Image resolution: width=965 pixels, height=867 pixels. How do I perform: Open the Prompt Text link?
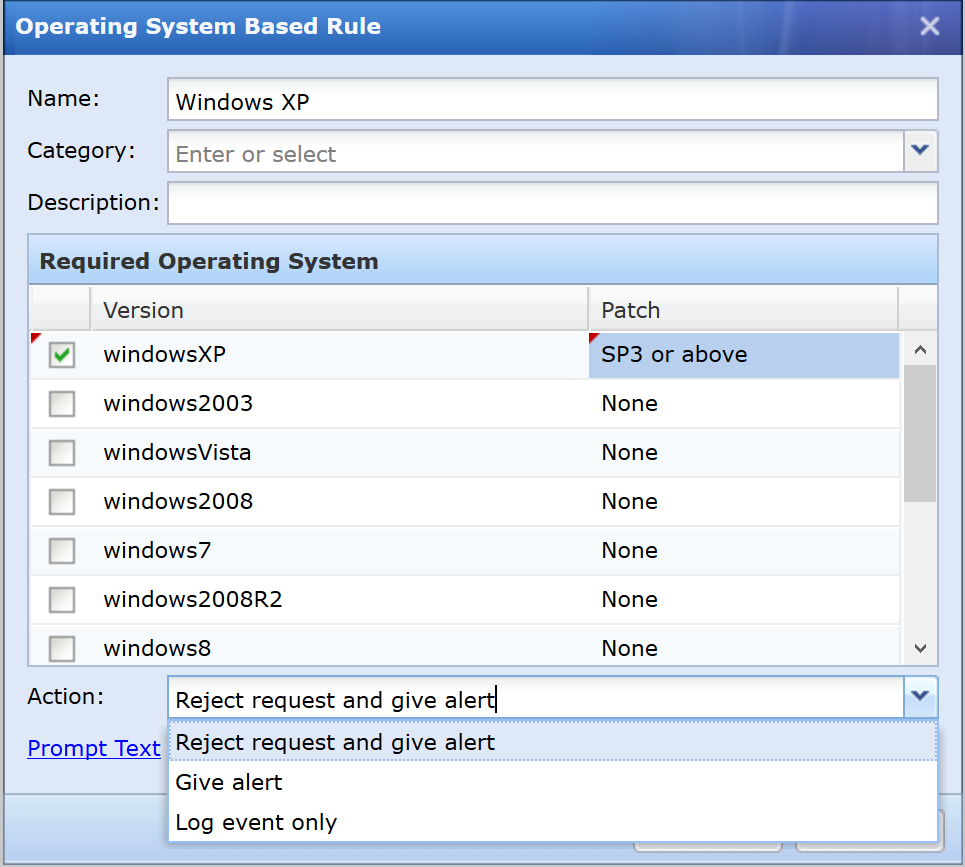tap(94, 748)
